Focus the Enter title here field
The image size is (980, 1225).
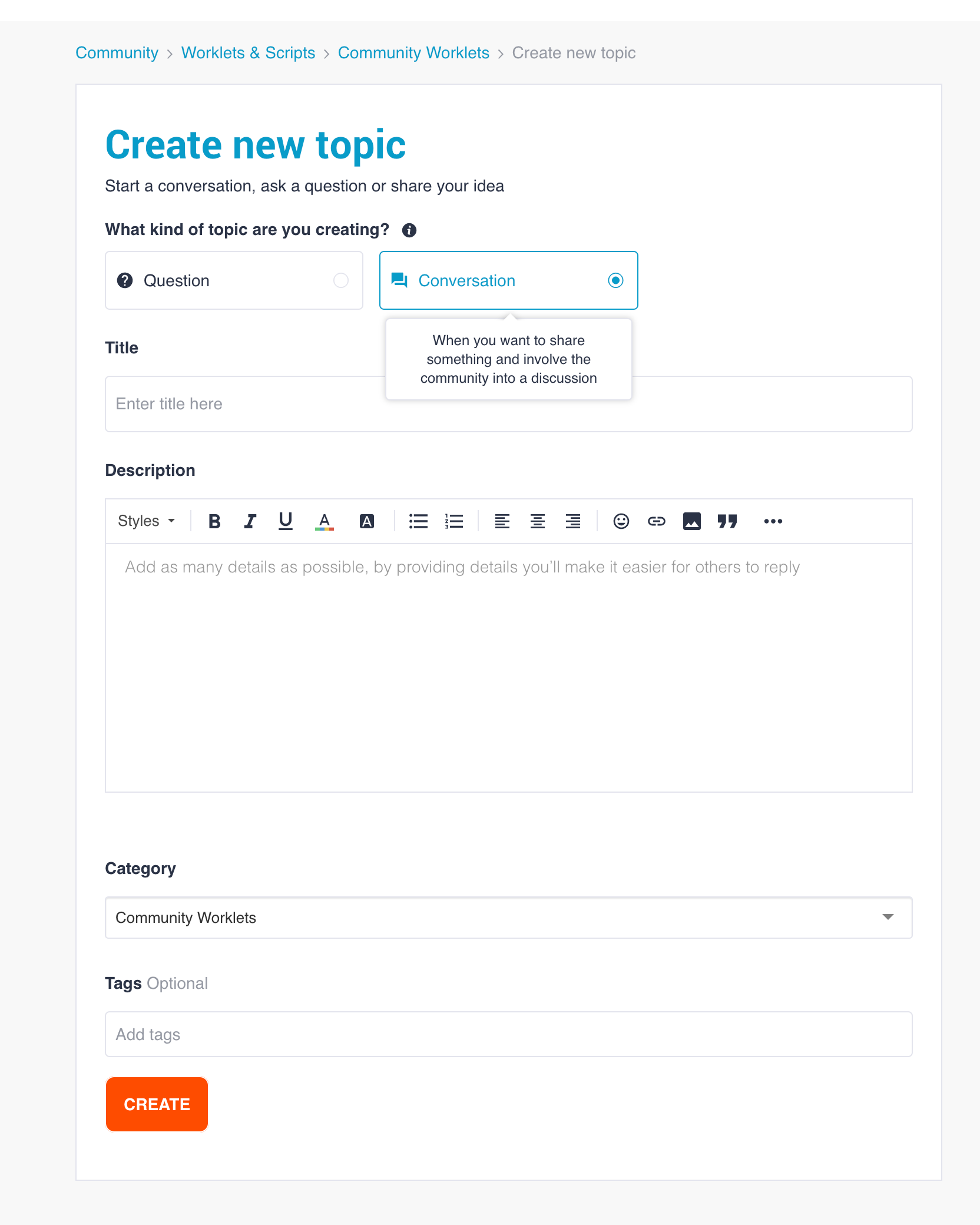click(509, 404)
